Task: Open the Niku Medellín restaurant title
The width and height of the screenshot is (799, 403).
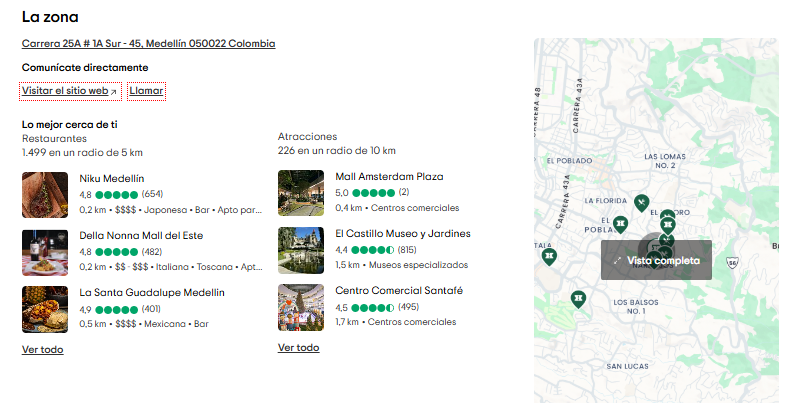Action: pyautogui.click(x=112, y=178)
